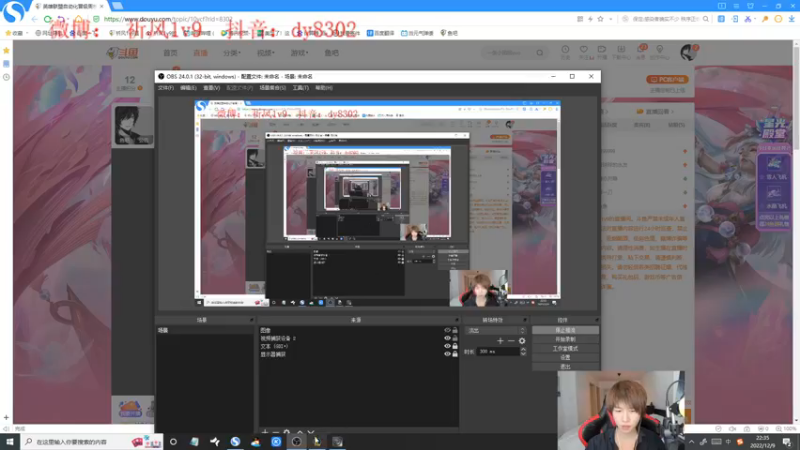Toggle lock on 图像 source
This screenshot has height=450, width=800.
[x=455, y=331]
